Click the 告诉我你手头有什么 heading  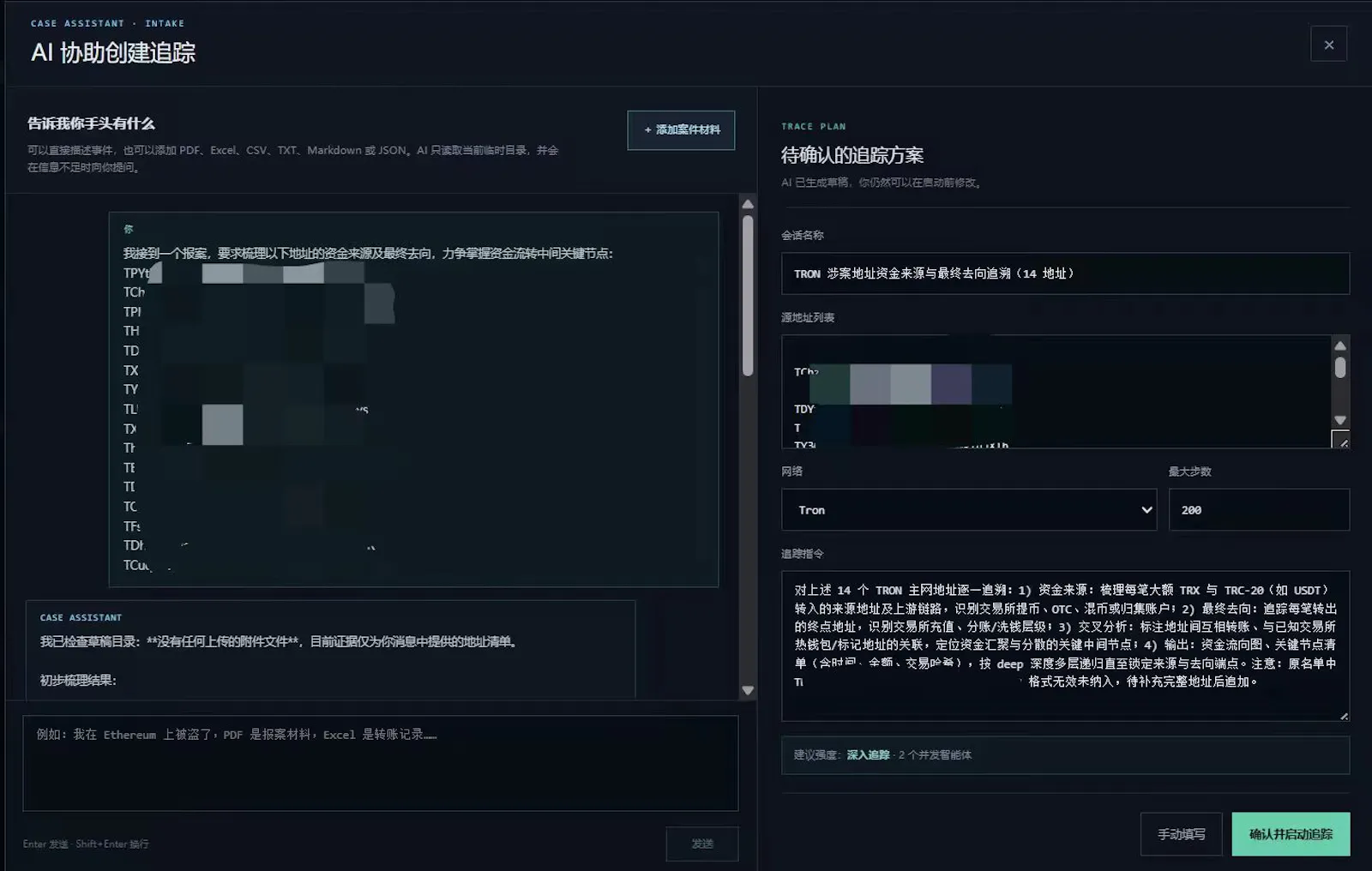[x=91, y=123]
